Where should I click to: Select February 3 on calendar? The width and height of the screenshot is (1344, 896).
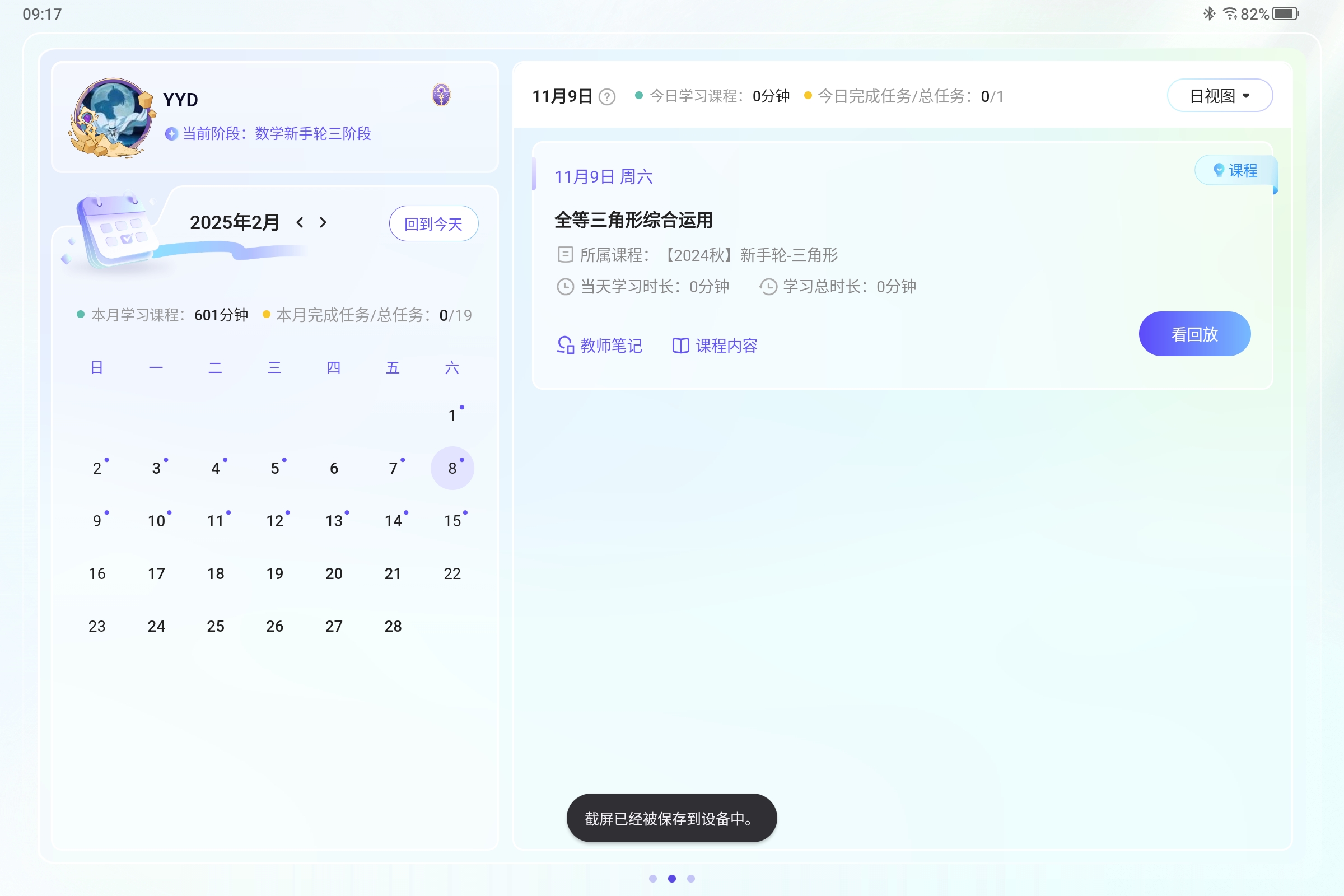coord(157,468)
